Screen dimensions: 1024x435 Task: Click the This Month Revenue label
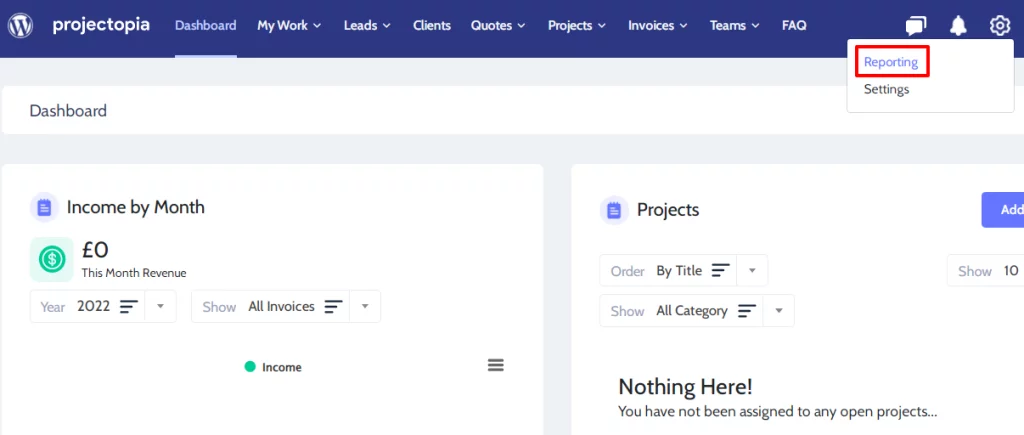click(134, 273)
